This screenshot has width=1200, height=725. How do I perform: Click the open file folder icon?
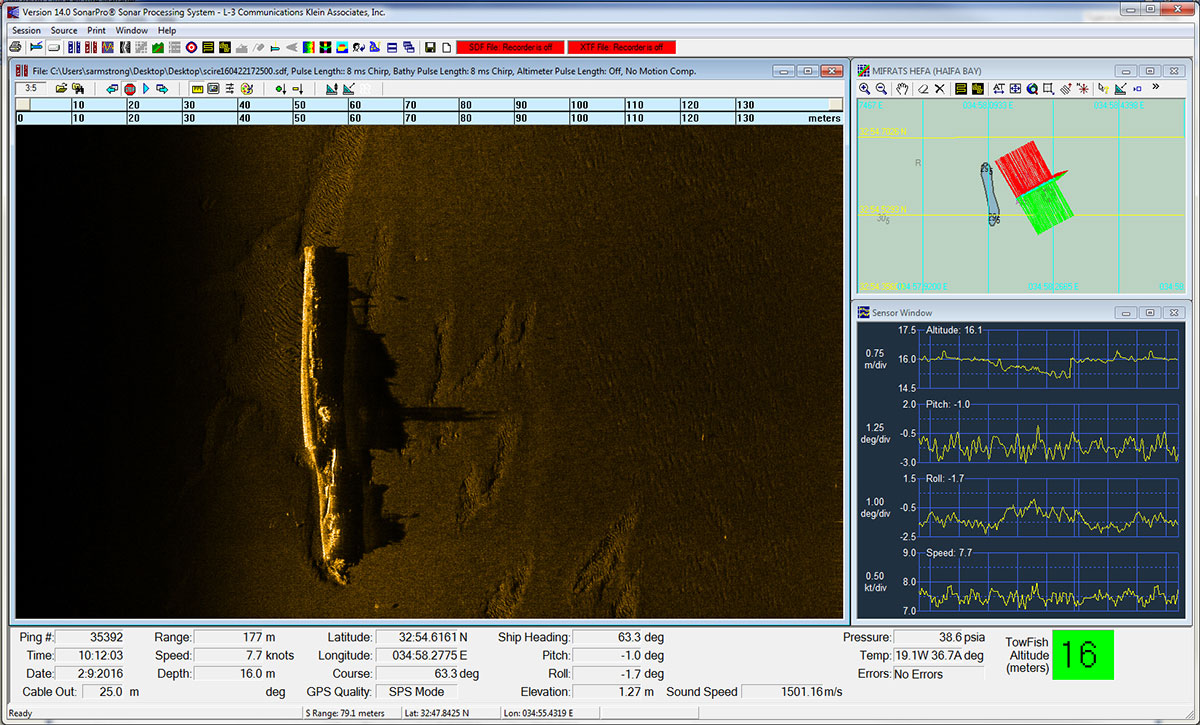coord(61,89)
